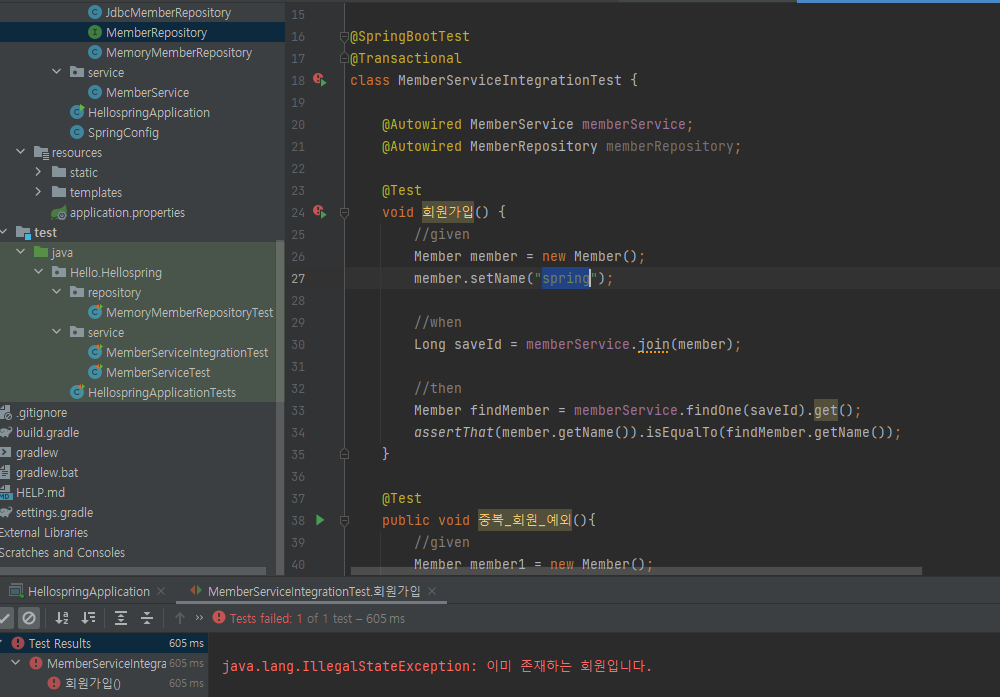The width and height of the screenshot is (1000, 697).
Task: Expand the templates folder
Action: pos(39,192)
